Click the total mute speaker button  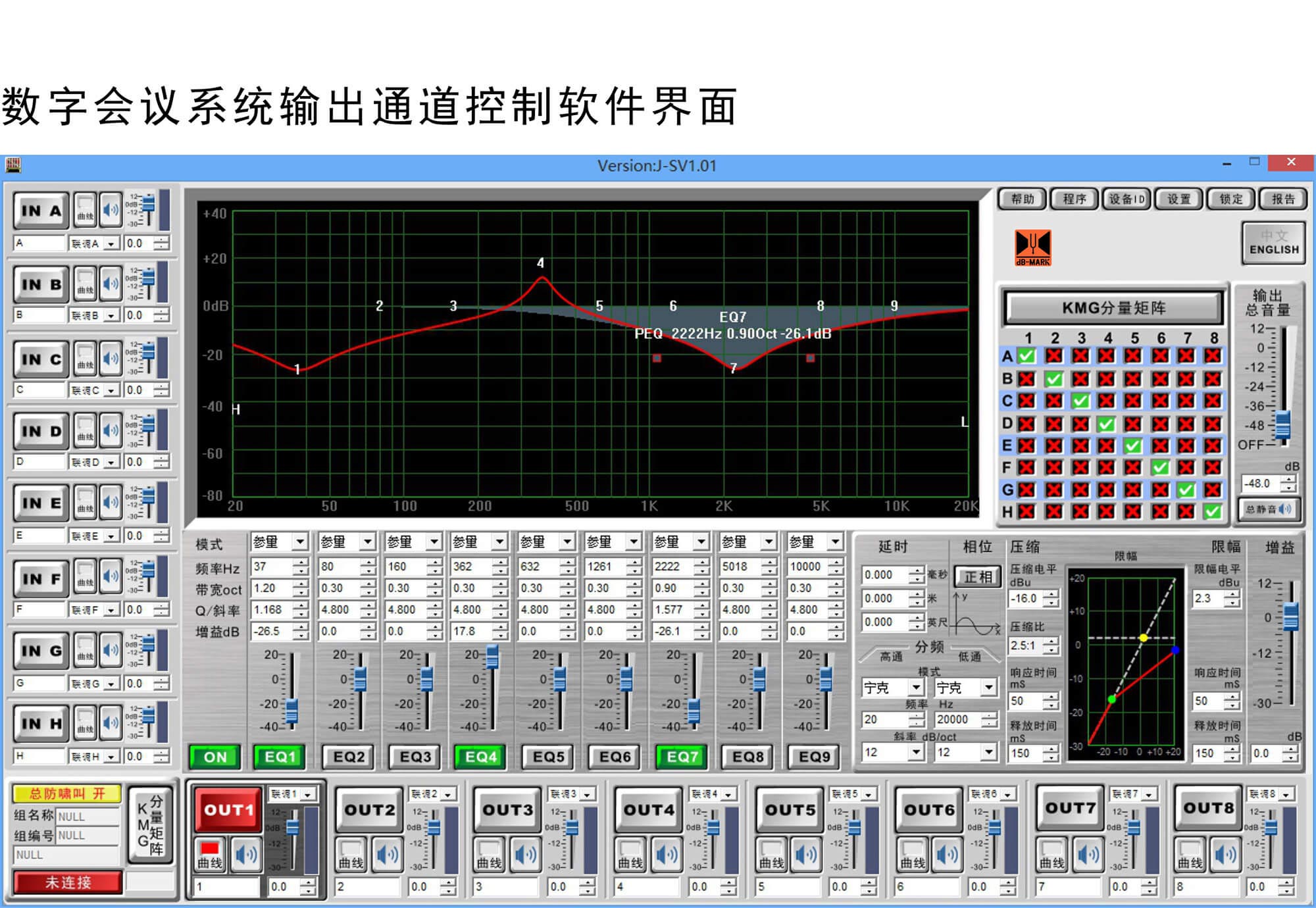coord(1269,509)
